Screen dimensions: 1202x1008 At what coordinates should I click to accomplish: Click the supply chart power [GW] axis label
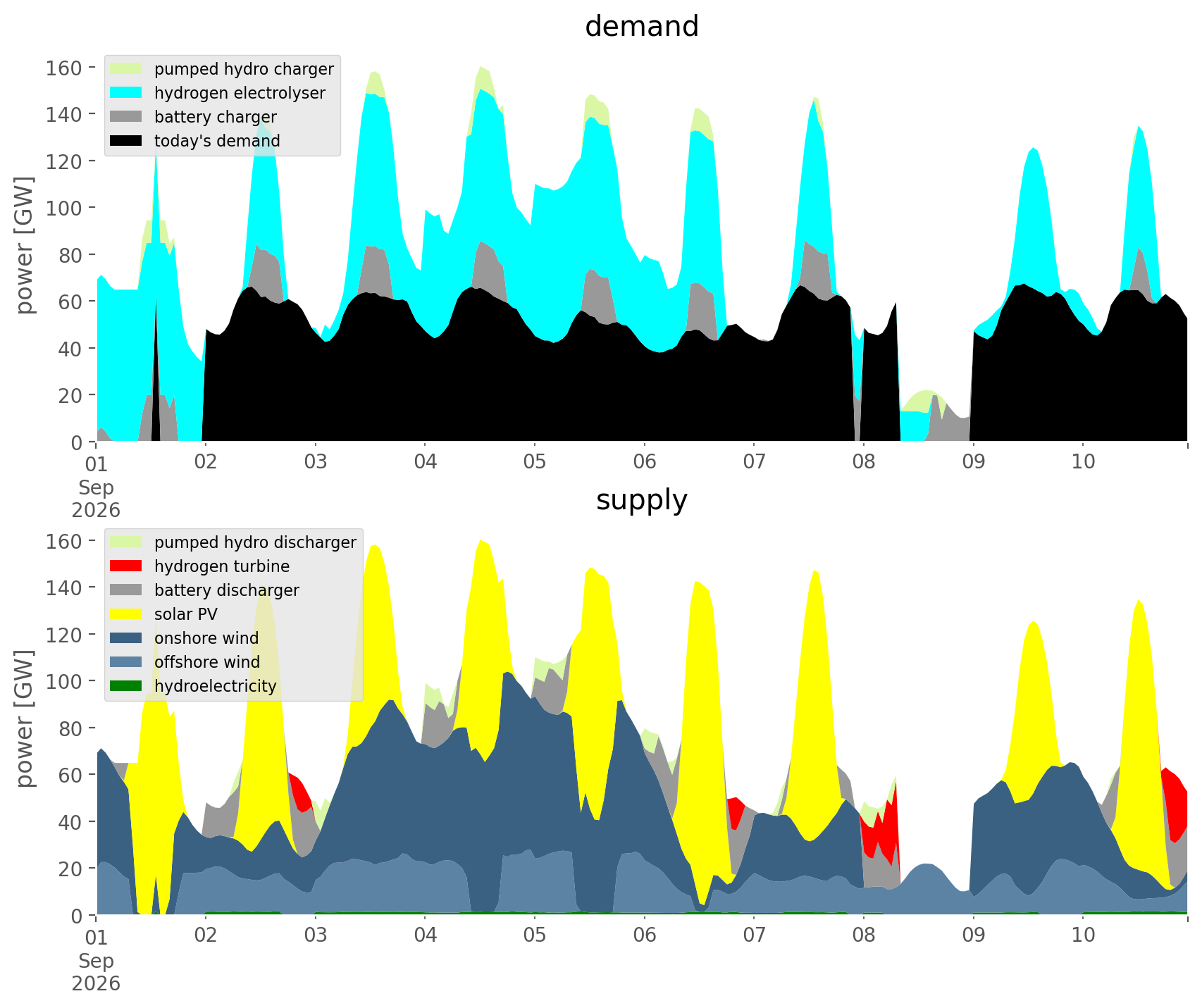(25, 719)
